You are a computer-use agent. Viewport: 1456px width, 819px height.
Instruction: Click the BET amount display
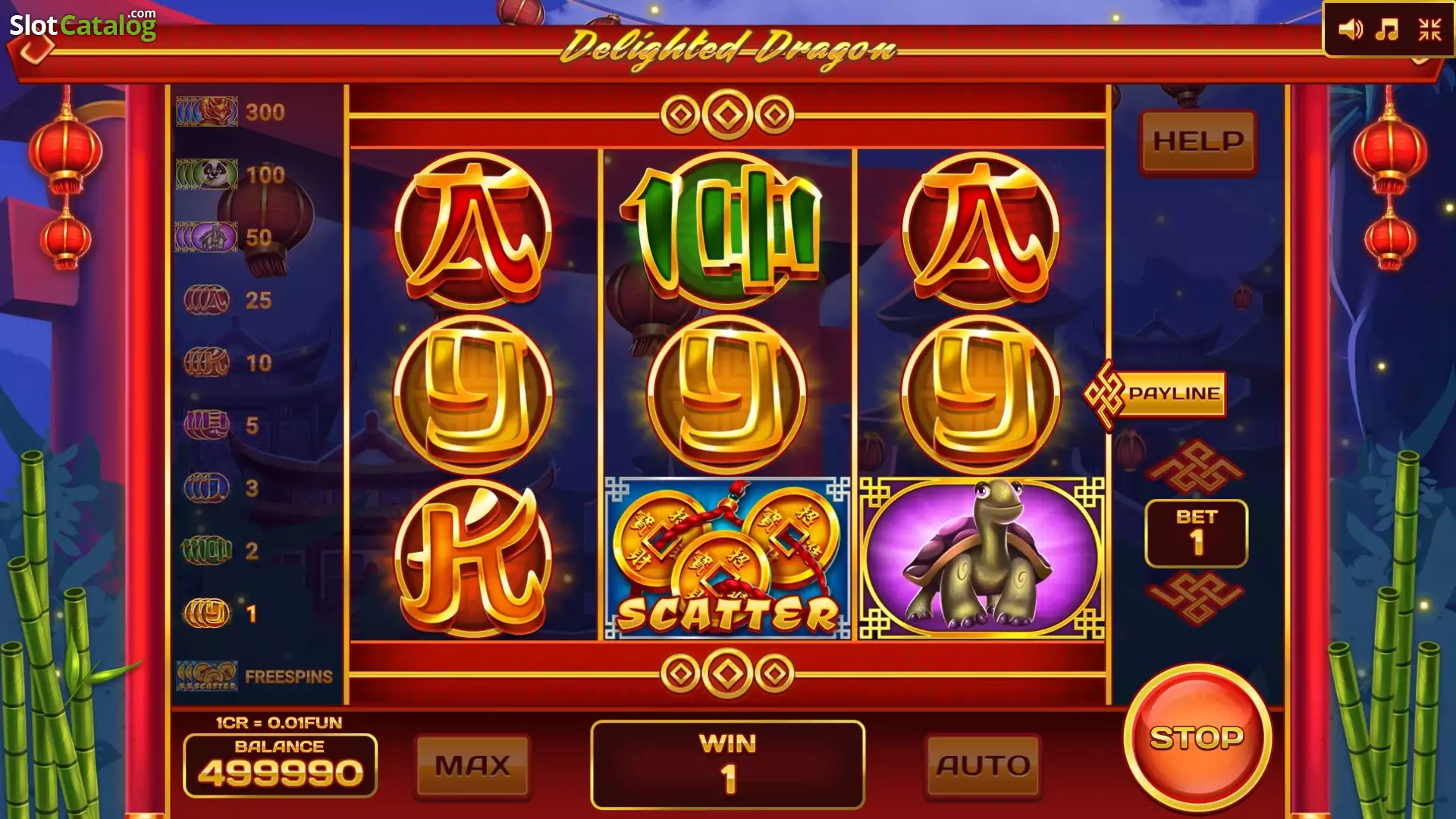[x=1196, y=533]
